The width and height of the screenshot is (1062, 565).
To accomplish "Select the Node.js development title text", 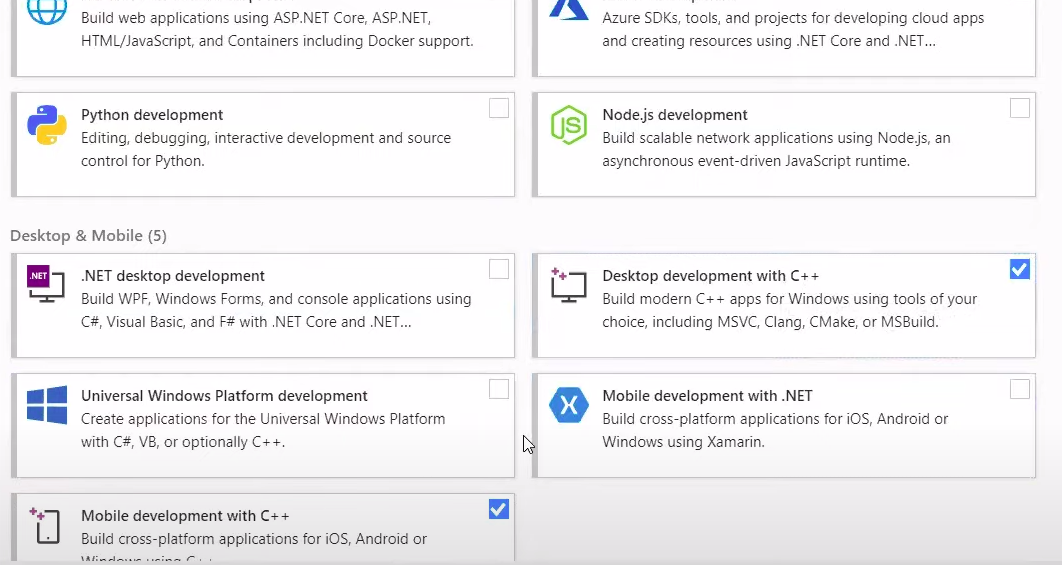I will click(x=675, y=115).
